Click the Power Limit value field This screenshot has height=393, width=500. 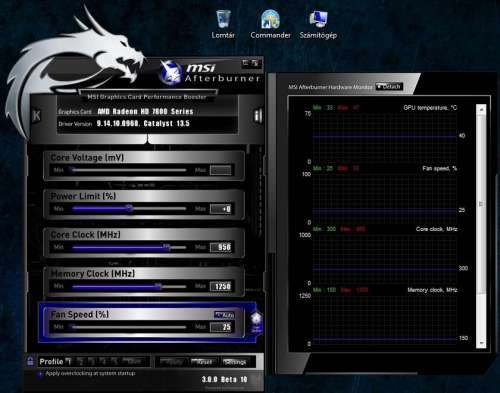point(221,209)
